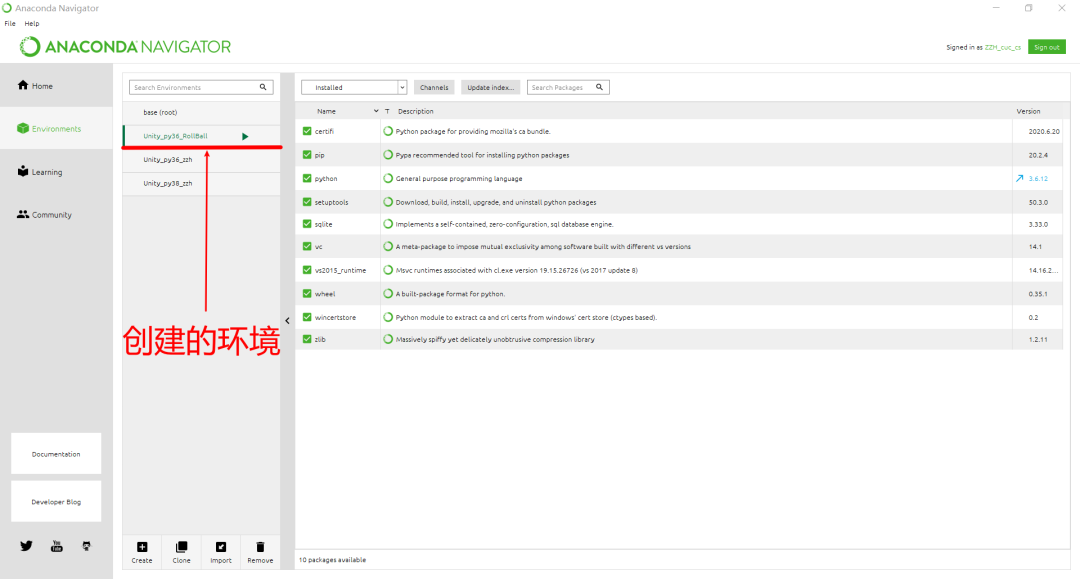Click the play arrow on Unity_py36_RollBall

coord(245,136)
